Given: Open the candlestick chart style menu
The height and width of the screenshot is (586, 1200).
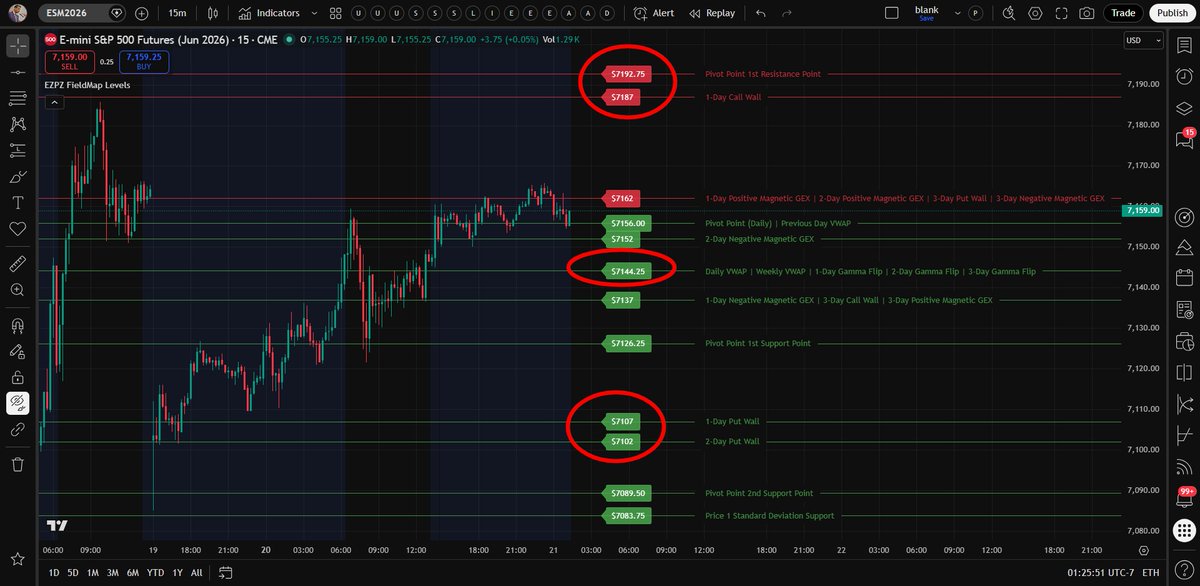Looking at the screenshot, I should pyautogui.click(x=215, y=13).
